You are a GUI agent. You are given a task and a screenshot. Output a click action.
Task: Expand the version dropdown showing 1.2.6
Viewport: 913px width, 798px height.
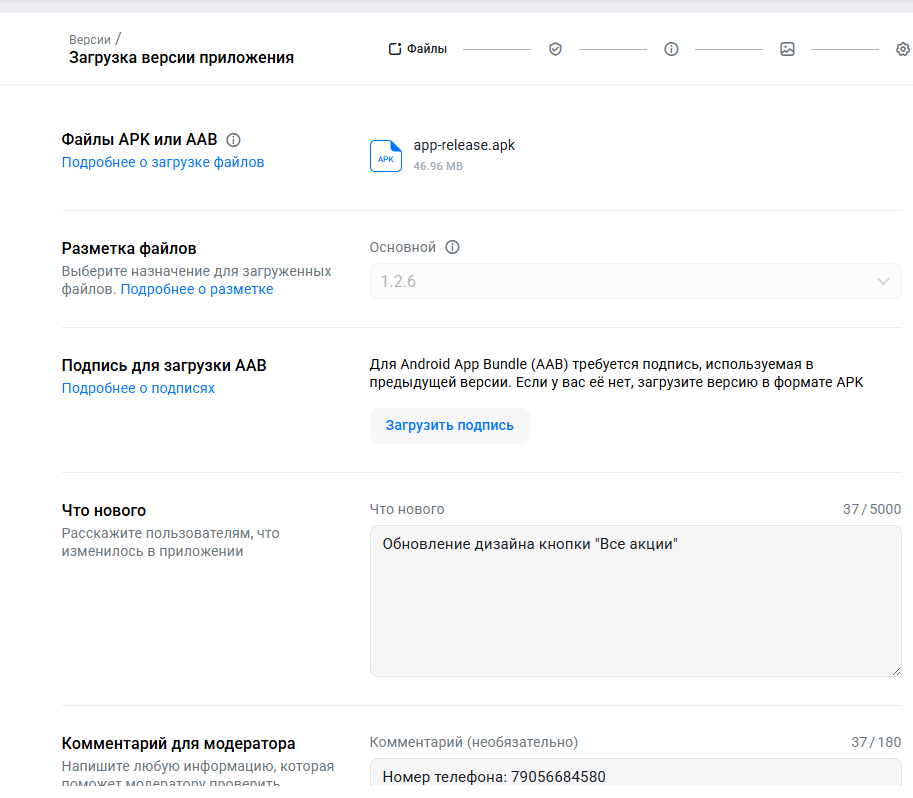point(883,281)
